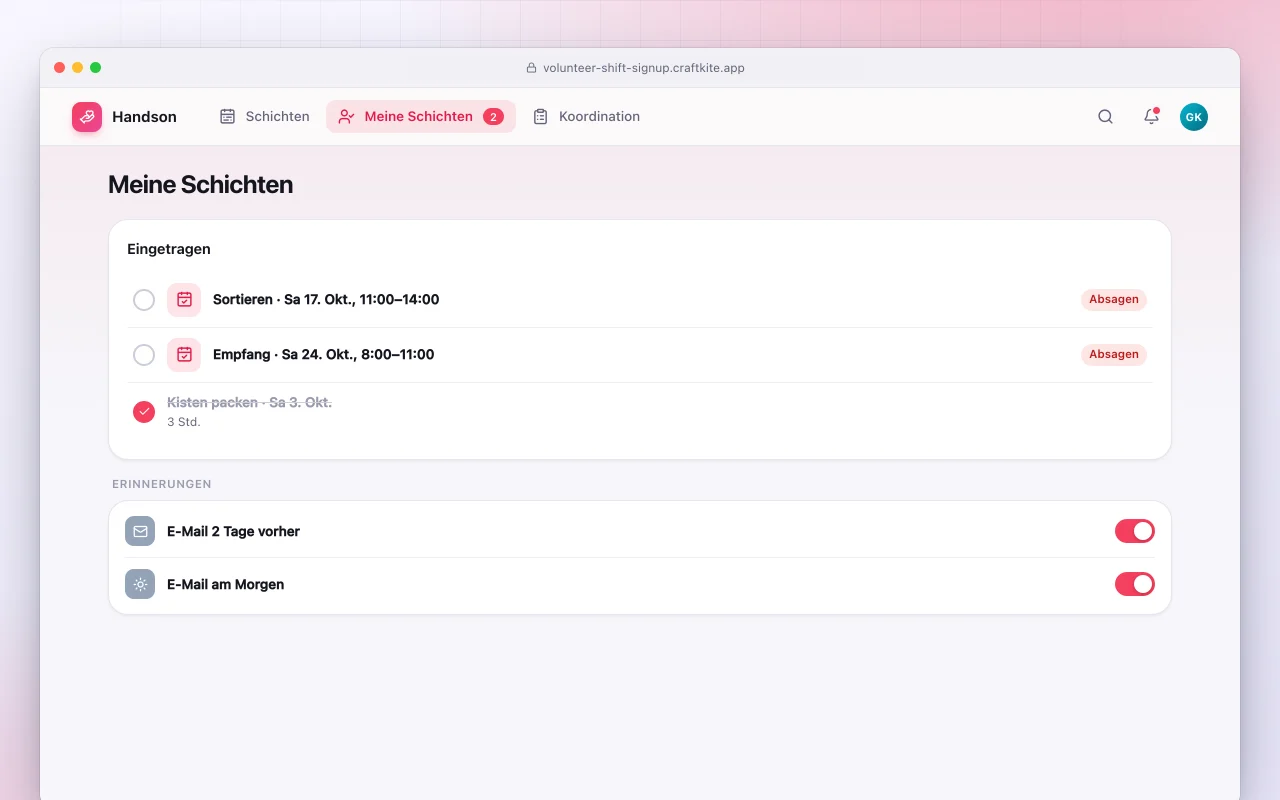Open the GK user avatar
The image size is (1280, 800).
[1194, 117]
